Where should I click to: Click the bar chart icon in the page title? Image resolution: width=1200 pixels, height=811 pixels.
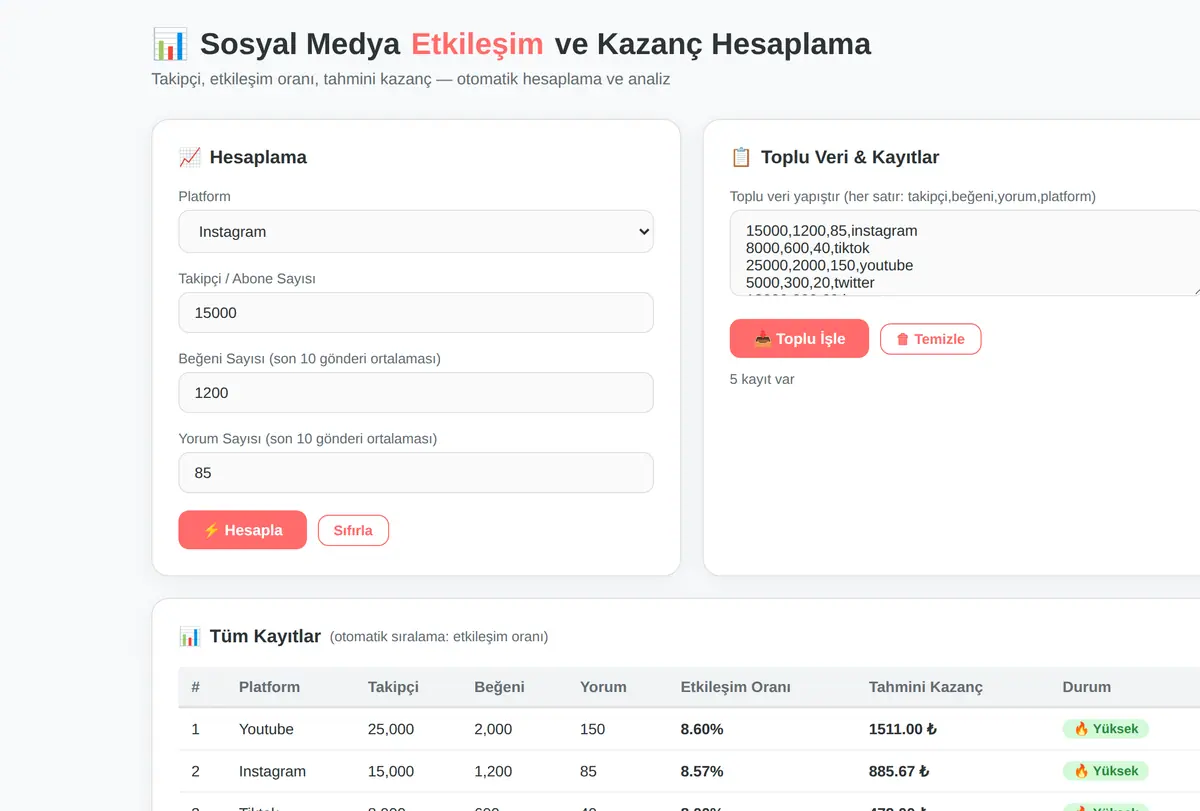click(x=170, y=44)
